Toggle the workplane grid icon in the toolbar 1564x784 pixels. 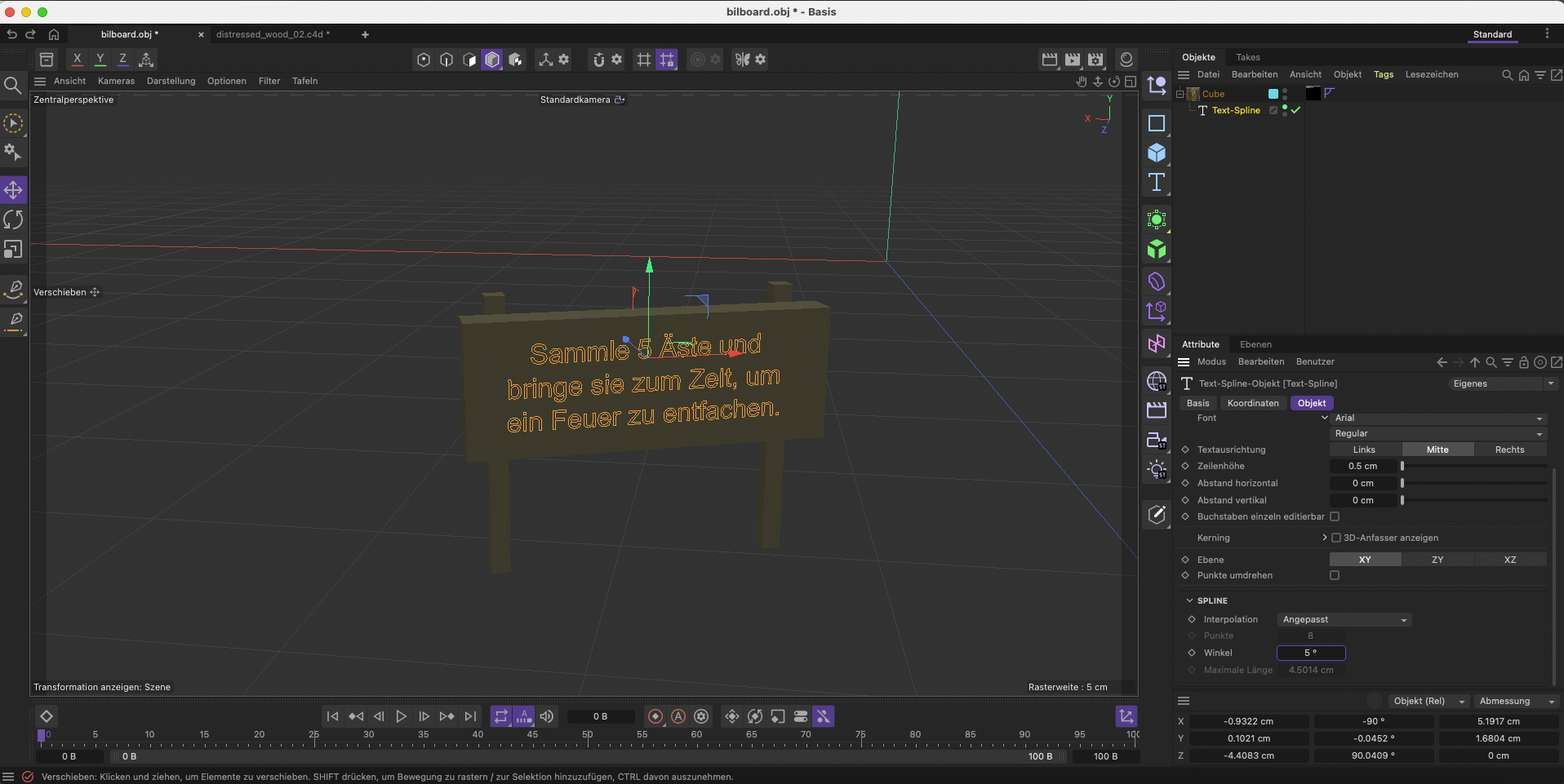(x=644, y=59)
